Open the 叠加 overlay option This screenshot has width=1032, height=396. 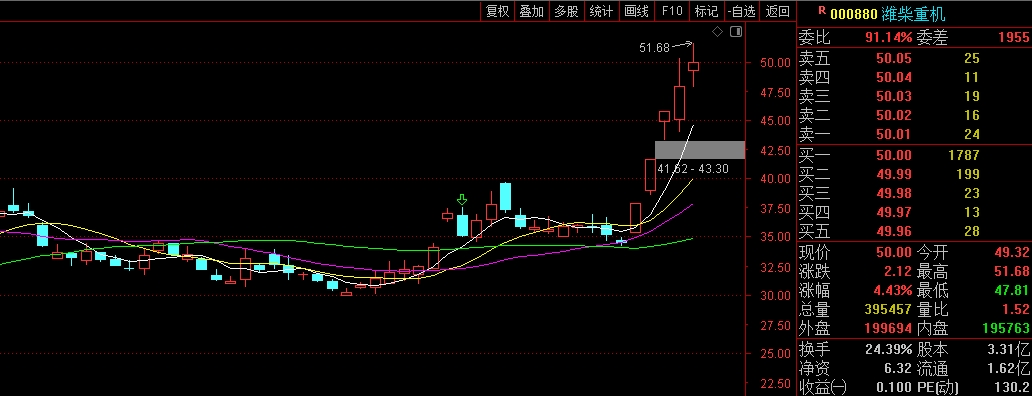coord(532,11)
